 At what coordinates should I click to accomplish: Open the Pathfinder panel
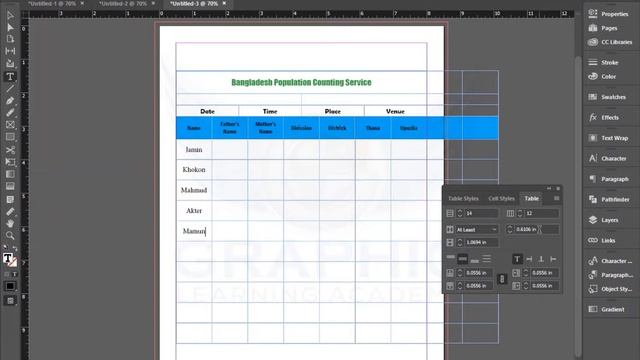pyautogui.click(x=609, y=200)
